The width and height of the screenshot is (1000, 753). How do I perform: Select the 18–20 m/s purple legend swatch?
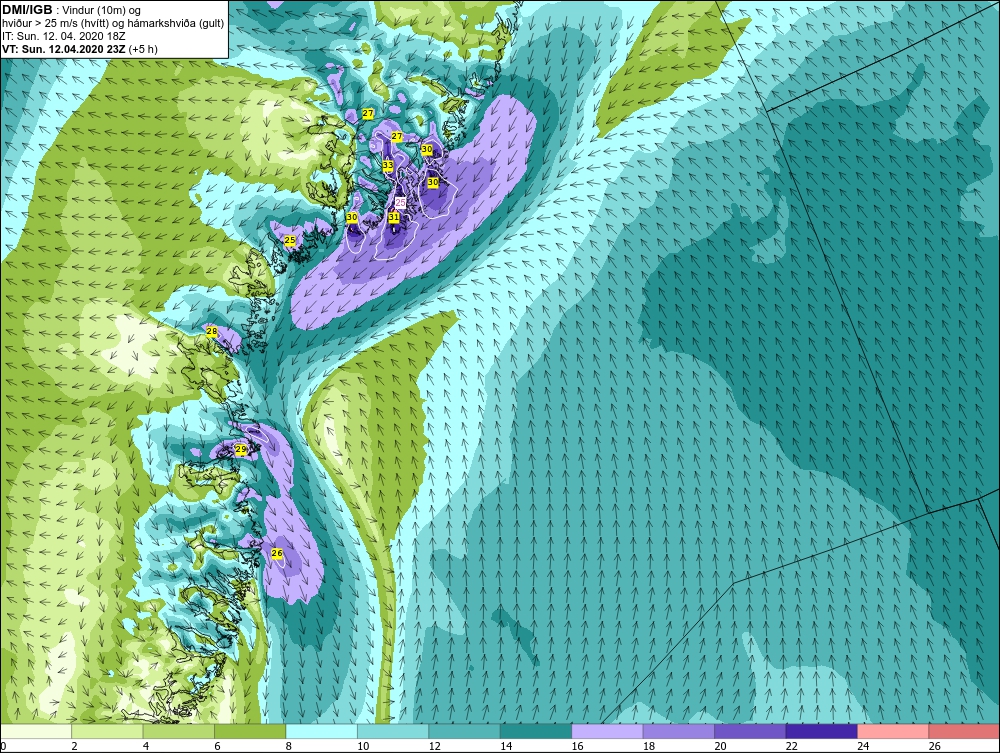[x=679, y=731]
